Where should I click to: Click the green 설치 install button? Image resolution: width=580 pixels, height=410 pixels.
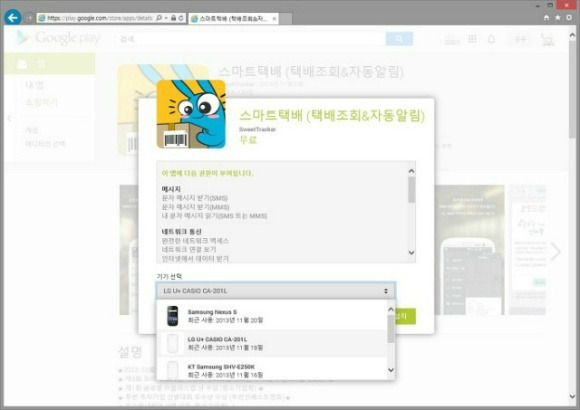[405, 316]
